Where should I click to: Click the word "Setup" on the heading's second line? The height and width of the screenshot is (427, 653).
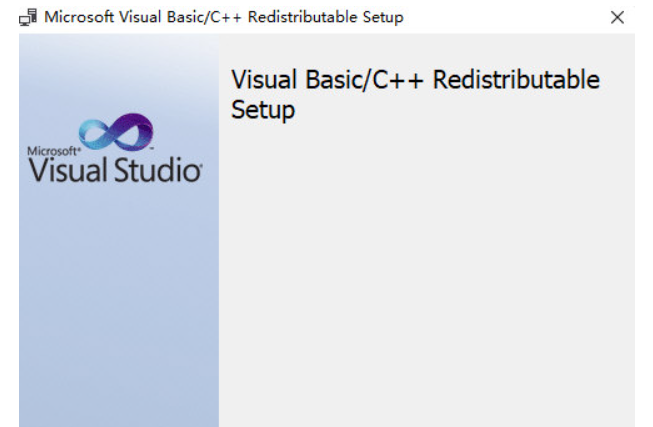click(x=263, y=109)
